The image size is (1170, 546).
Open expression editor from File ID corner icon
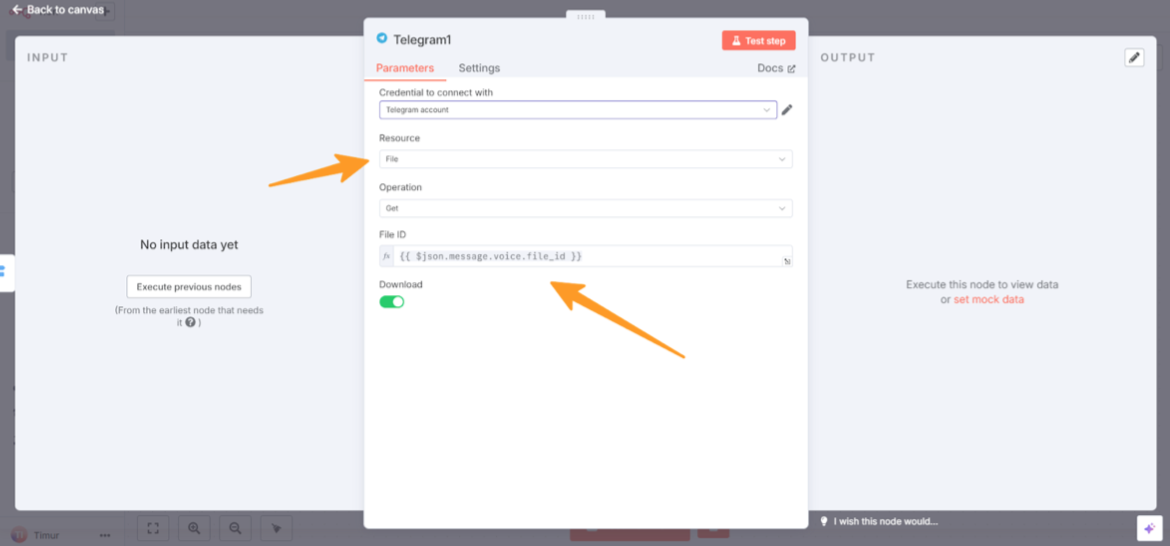786,261
